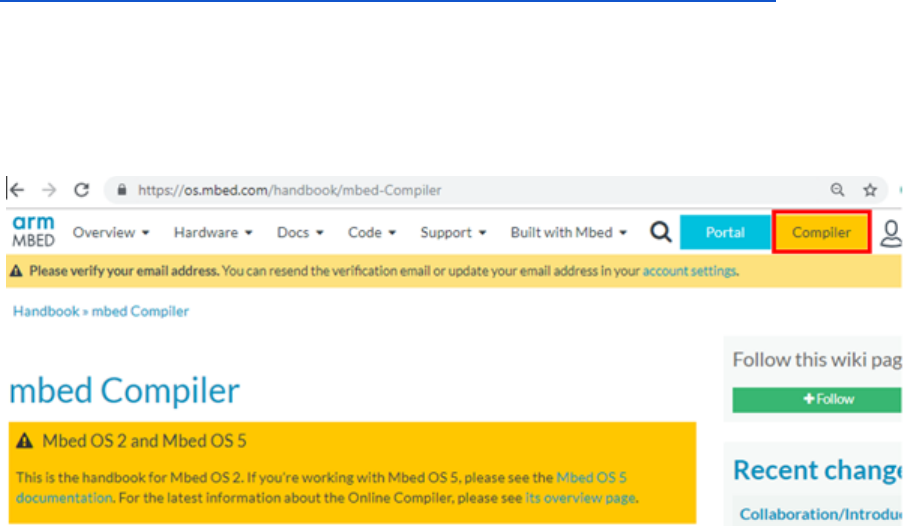Open the arm MBED logo home link
The width and height of the screenshot is (910, 526).
point(34,232)
